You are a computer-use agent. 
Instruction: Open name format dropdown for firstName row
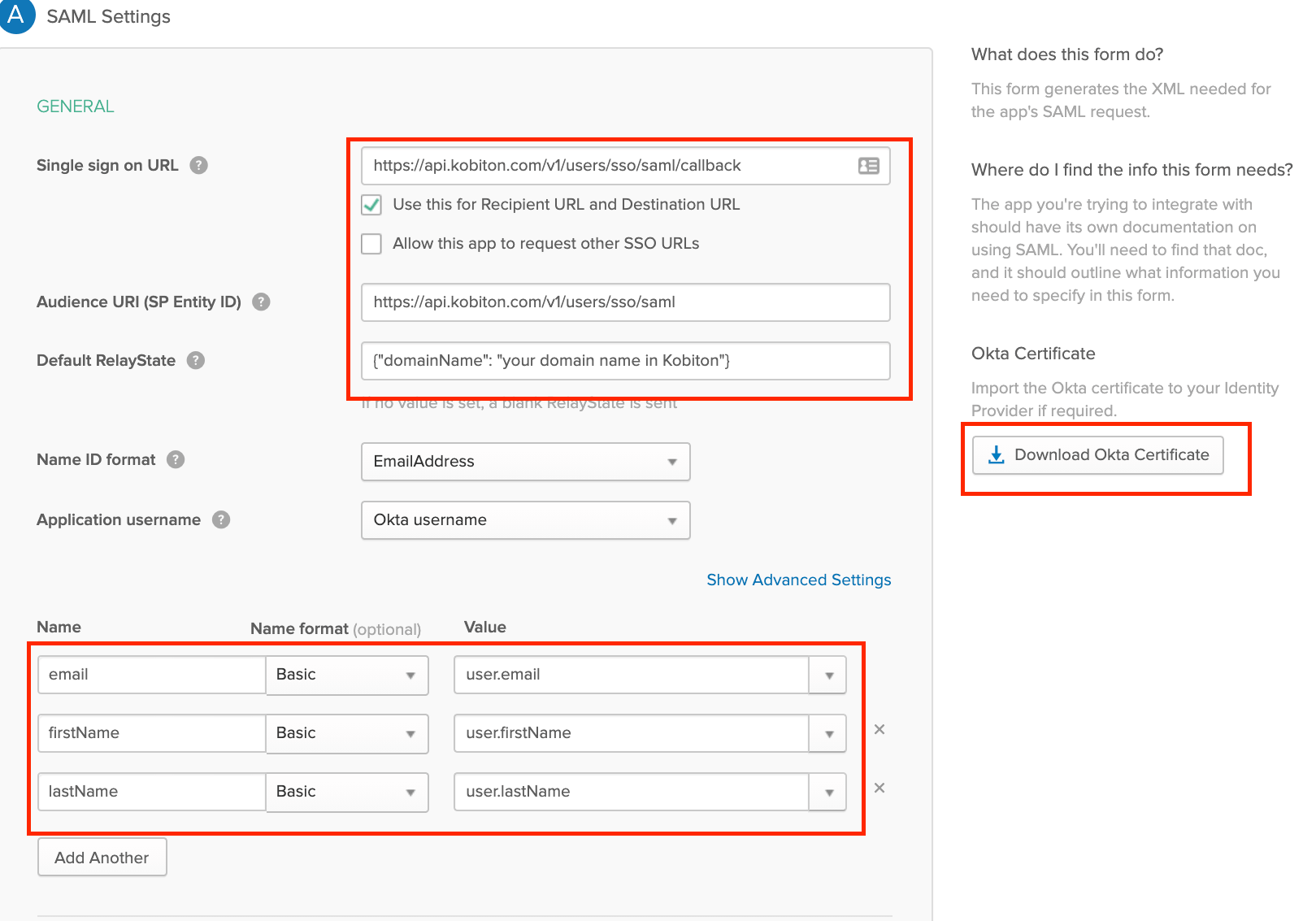347,733
